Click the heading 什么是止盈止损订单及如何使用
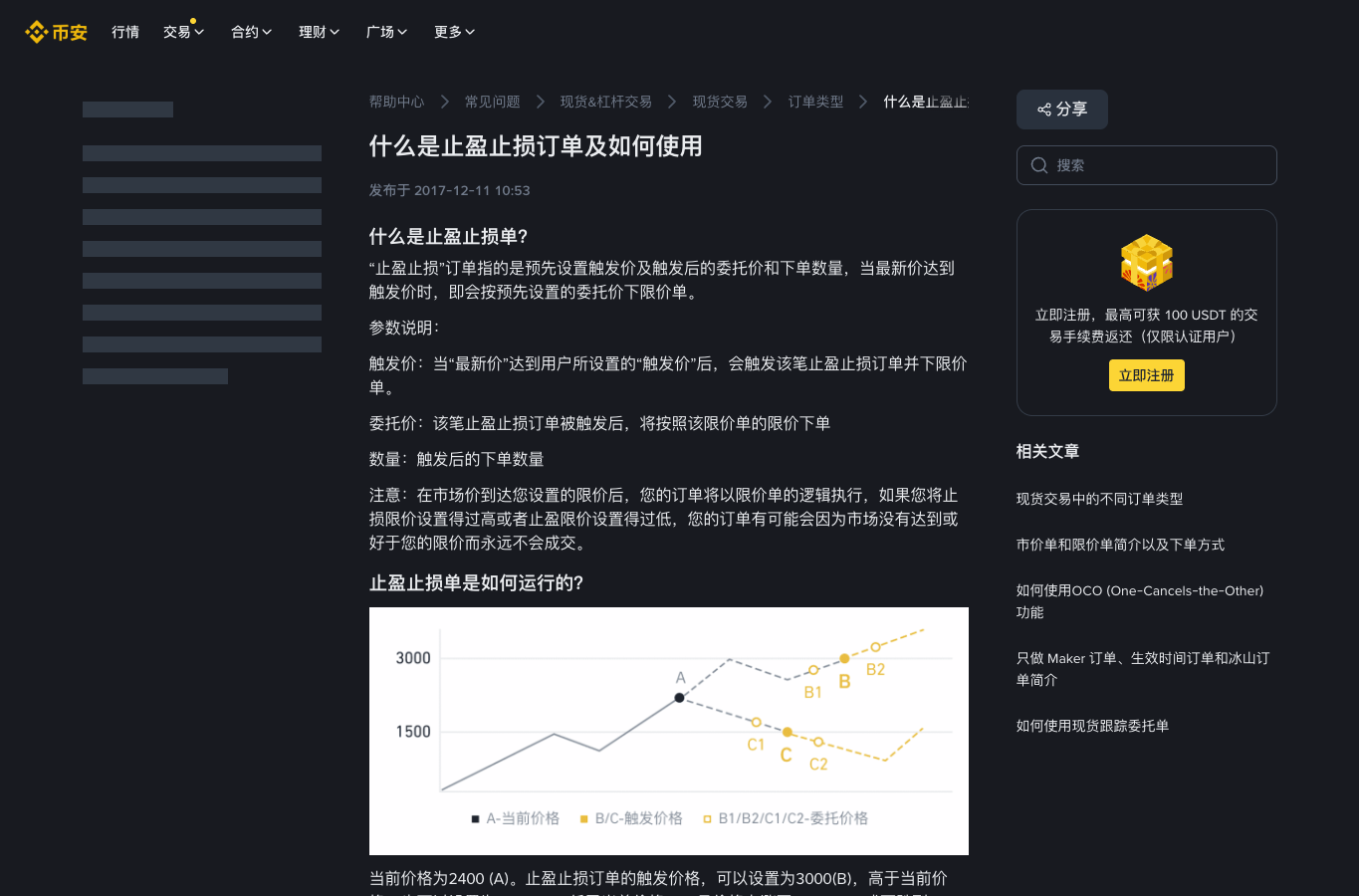The width and height of the screenshot is (1359, 896). (536, 146)
